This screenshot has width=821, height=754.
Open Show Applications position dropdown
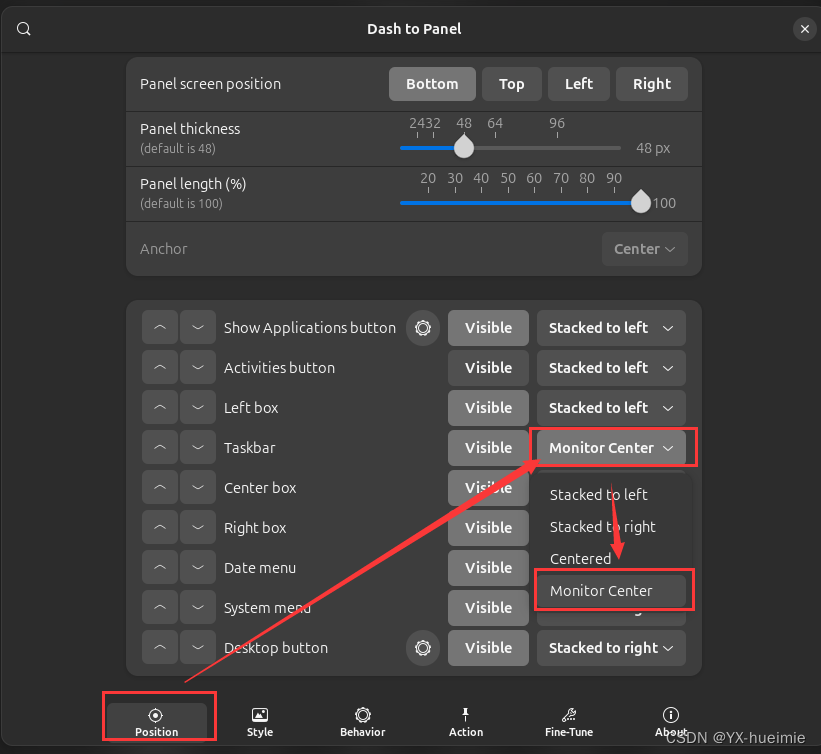pos(611,328)
